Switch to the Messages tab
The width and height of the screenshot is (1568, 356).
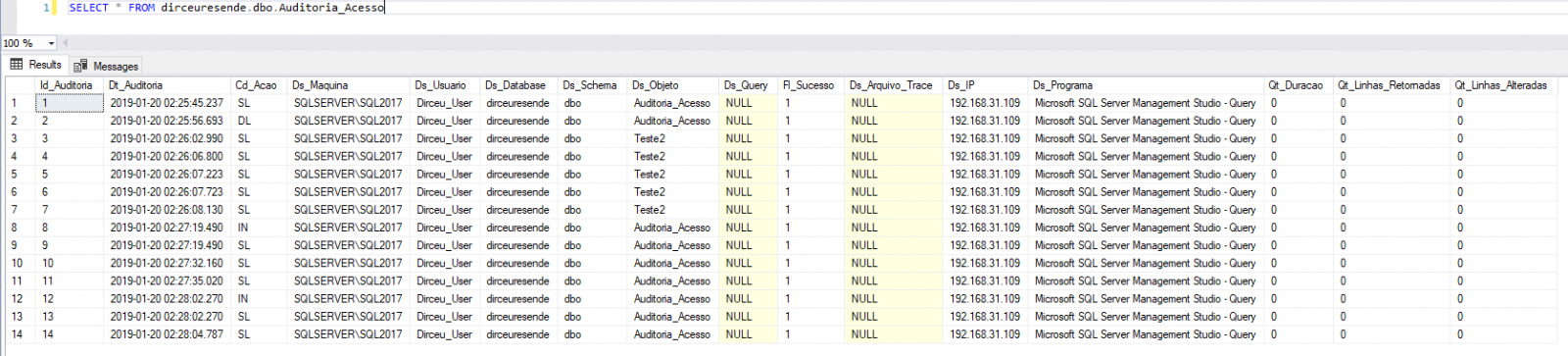(x=106, y=66)
